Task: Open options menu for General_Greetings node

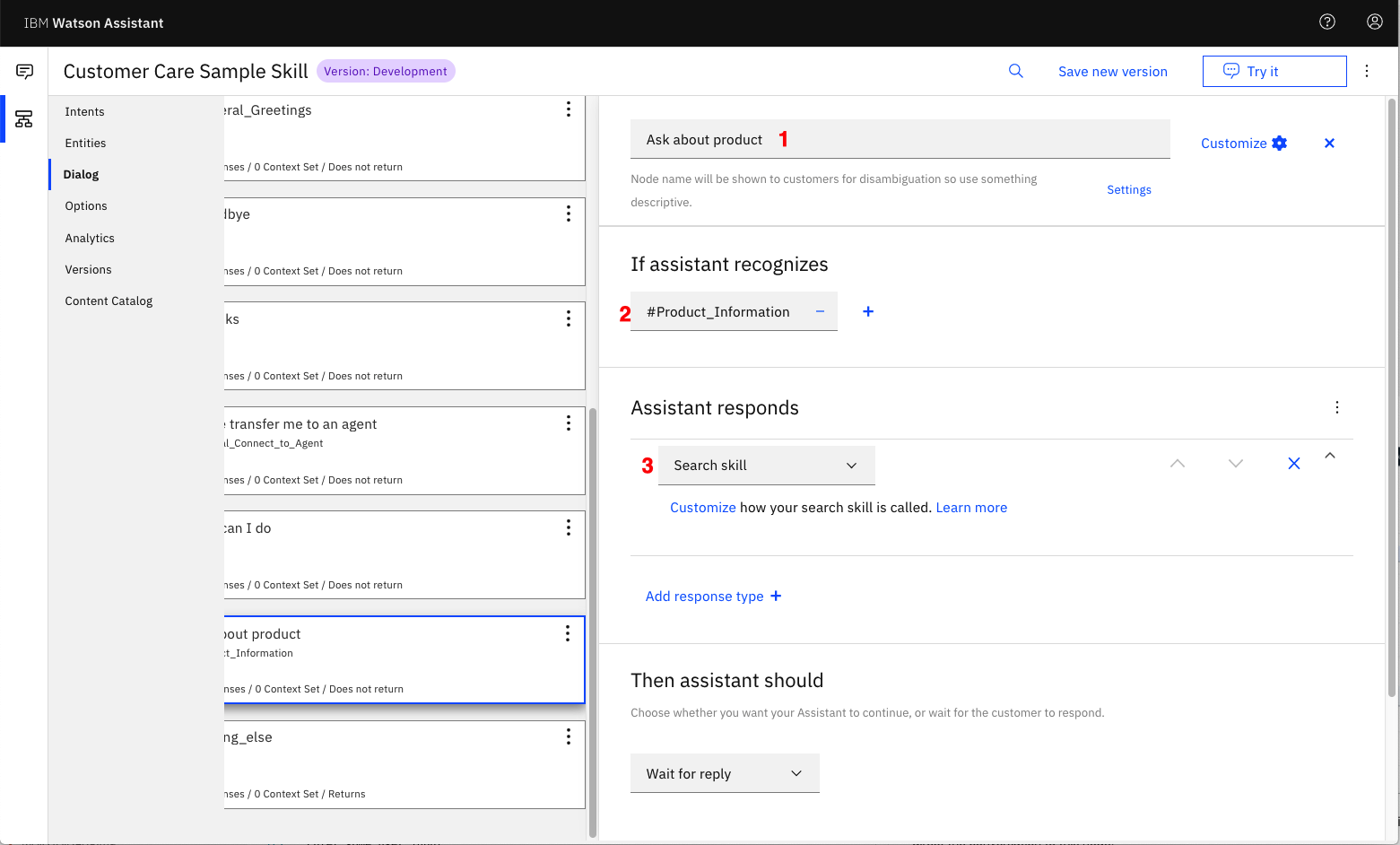Action: point(568,109)
